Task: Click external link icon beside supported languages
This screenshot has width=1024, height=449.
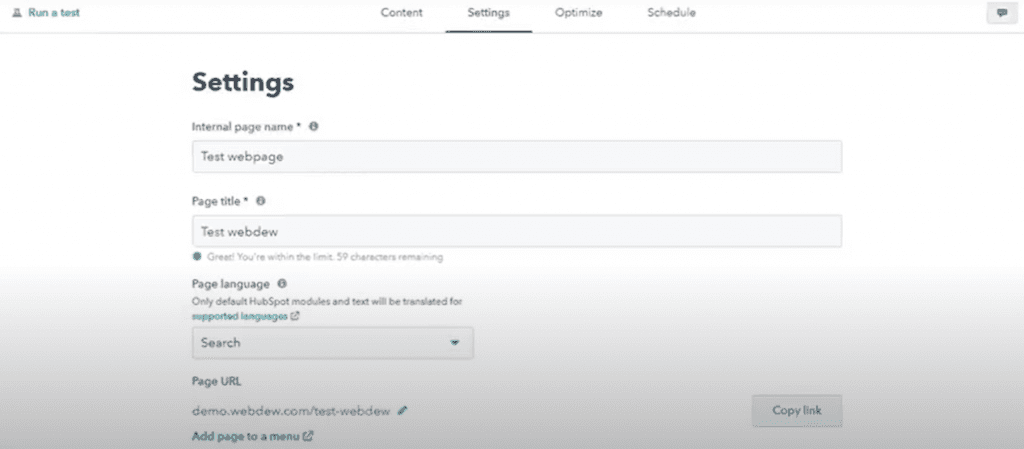Action: [x=295, y=316]
